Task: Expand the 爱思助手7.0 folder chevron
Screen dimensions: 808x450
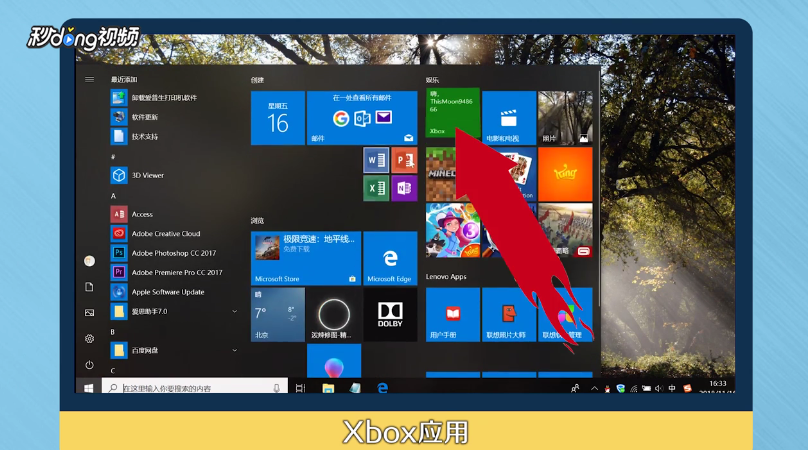Action: (234, 311)
